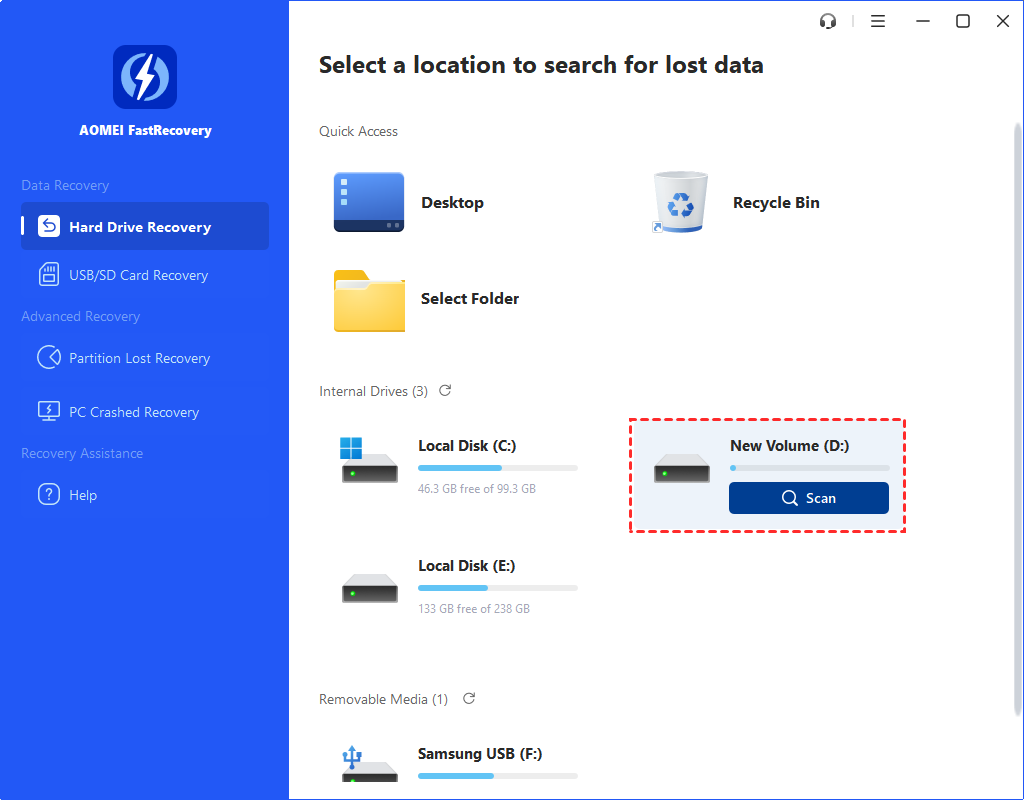Click Local Disk (E:) usage bar
The width and height of the screenshot is (1024, 800).
click(498, 588)
